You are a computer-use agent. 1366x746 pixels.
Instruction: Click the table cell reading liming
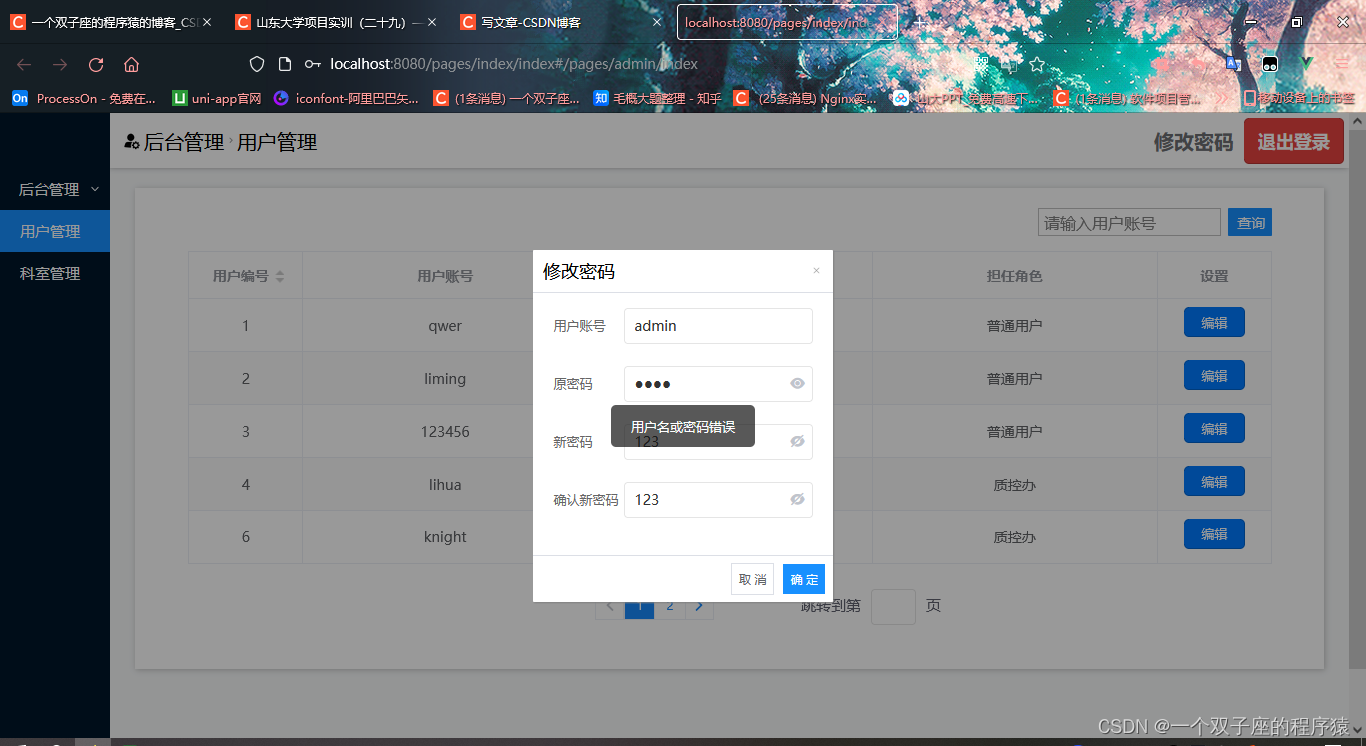click(445, 379)
